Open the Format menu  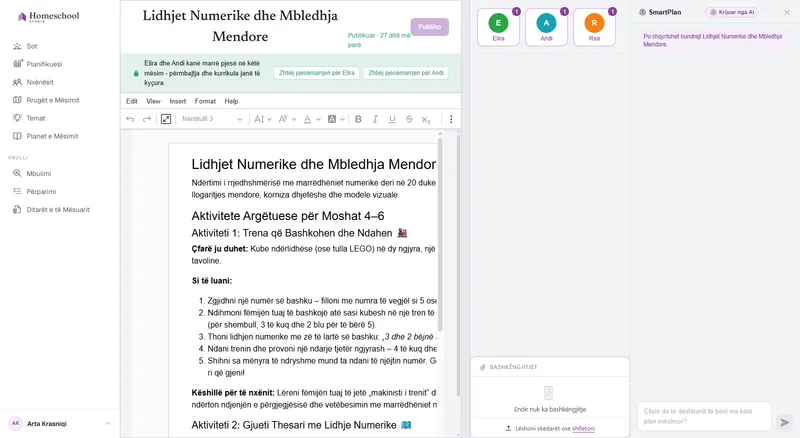click(205, 101)
